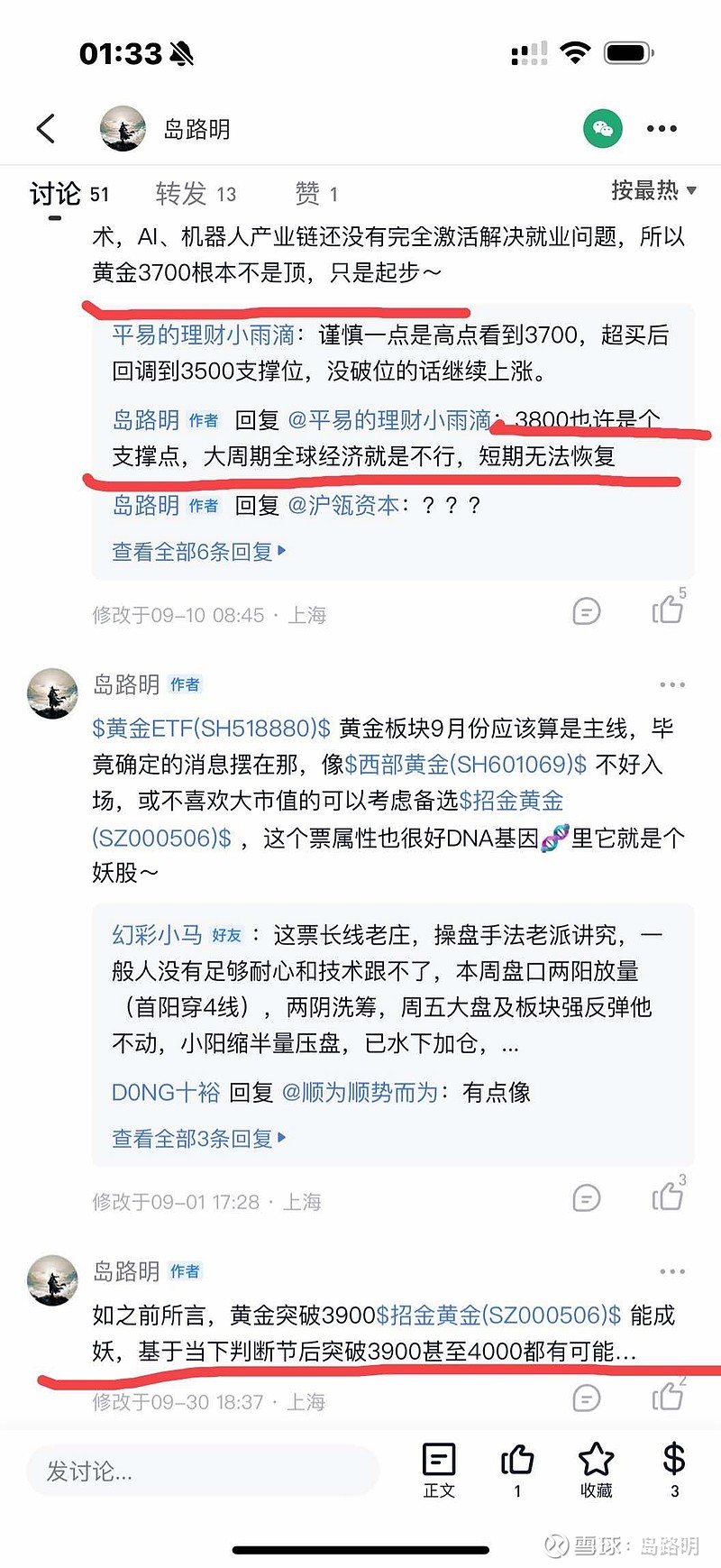Expand 查看全部3条回复

click(x=199, y=1139)
